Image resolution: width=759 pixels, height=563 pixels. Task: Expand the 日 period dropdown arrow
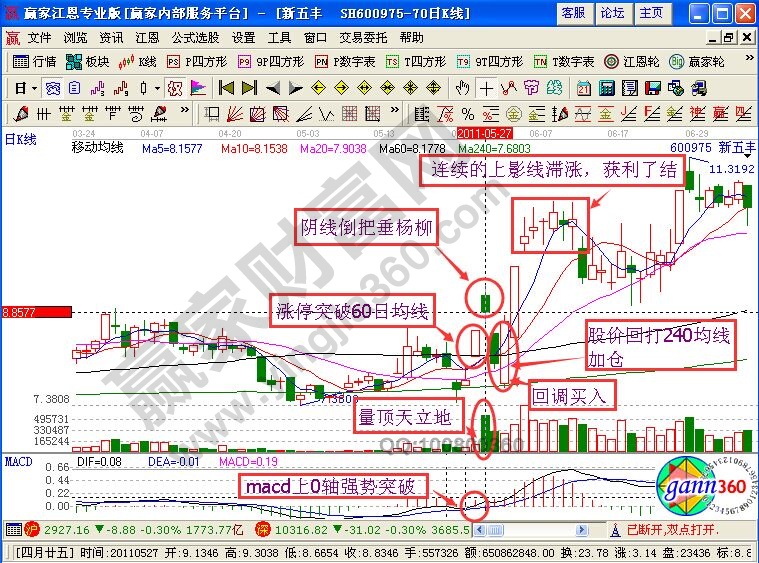point(34,88)
